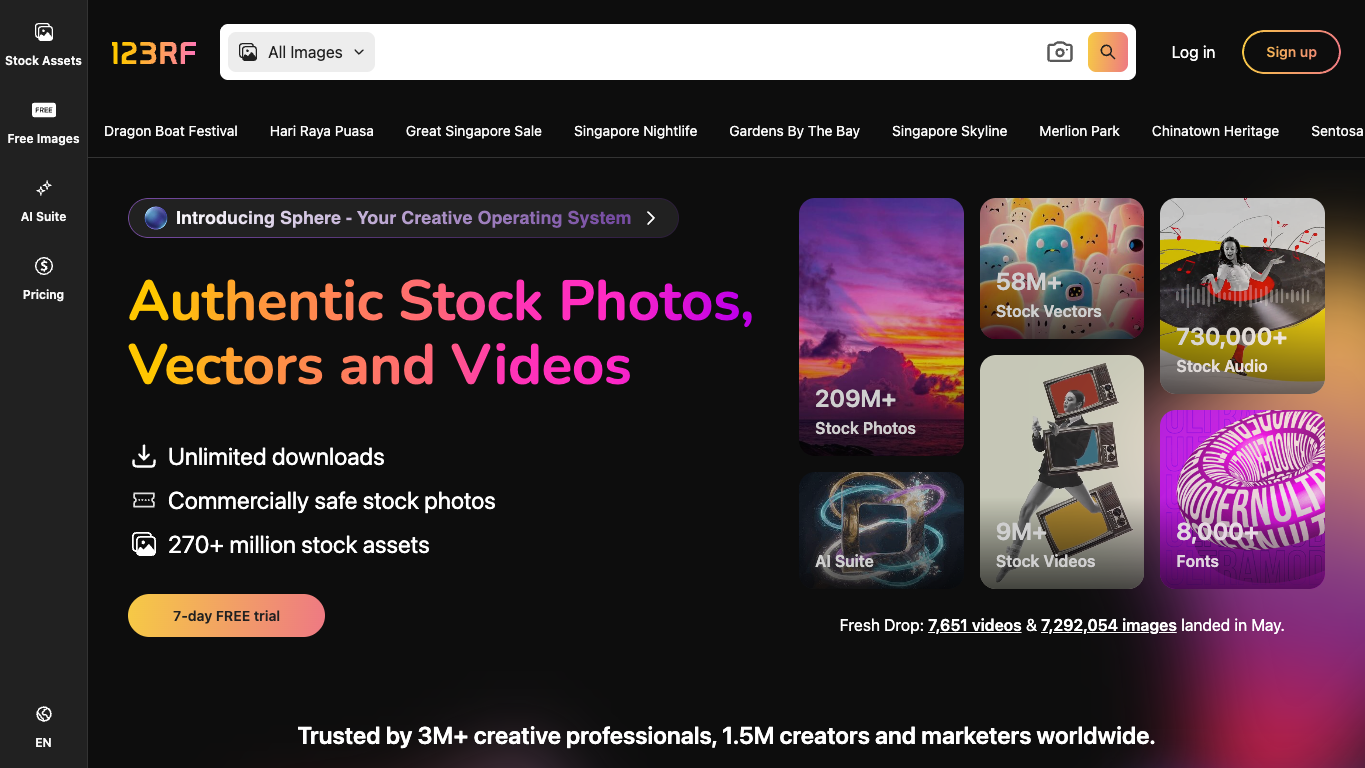Select Dragon Boat Festival topic
Screen dimensions: 1365x768
(x=171, y=131)
